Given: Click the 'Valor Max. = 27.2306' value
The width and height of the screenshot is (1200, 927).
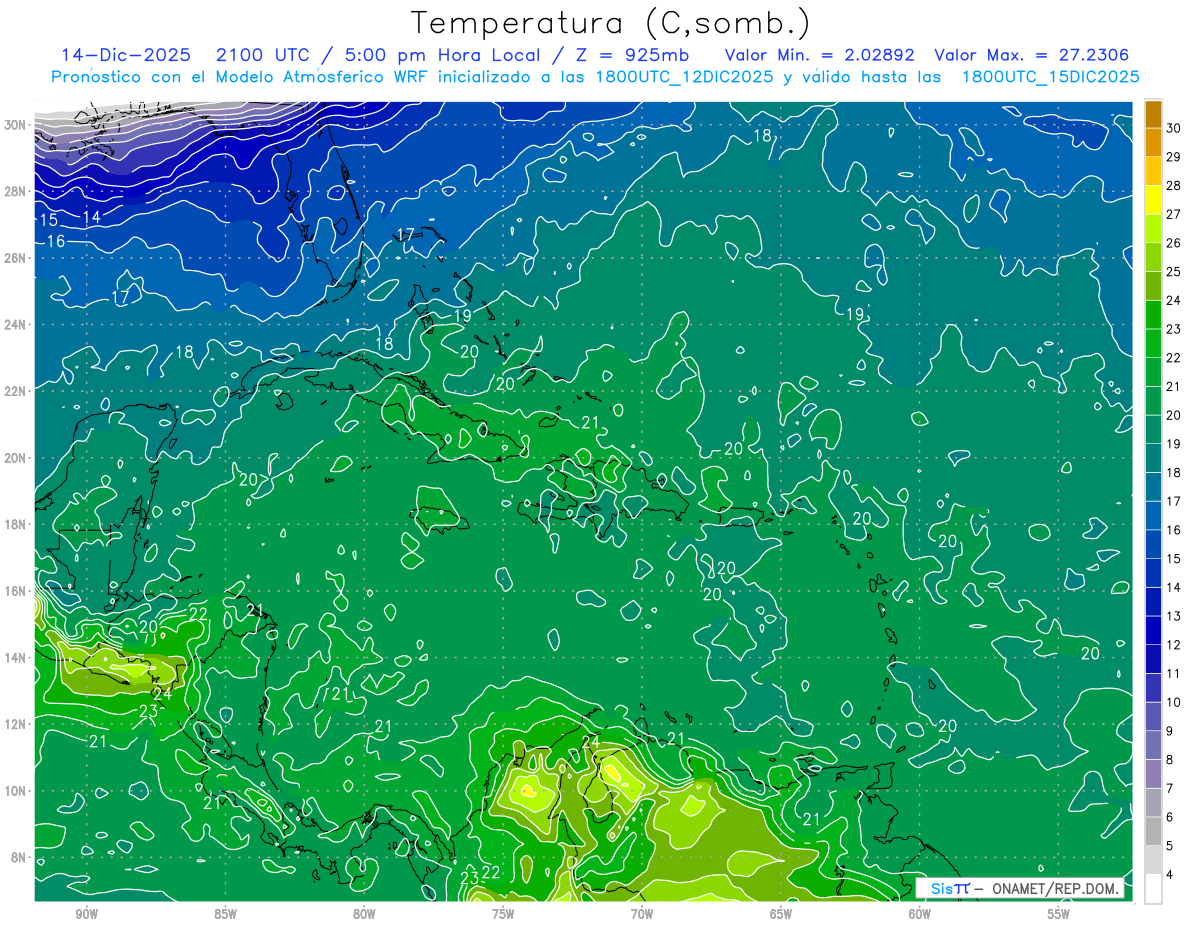Looking at the screenshot, I should pos(1033,55).
